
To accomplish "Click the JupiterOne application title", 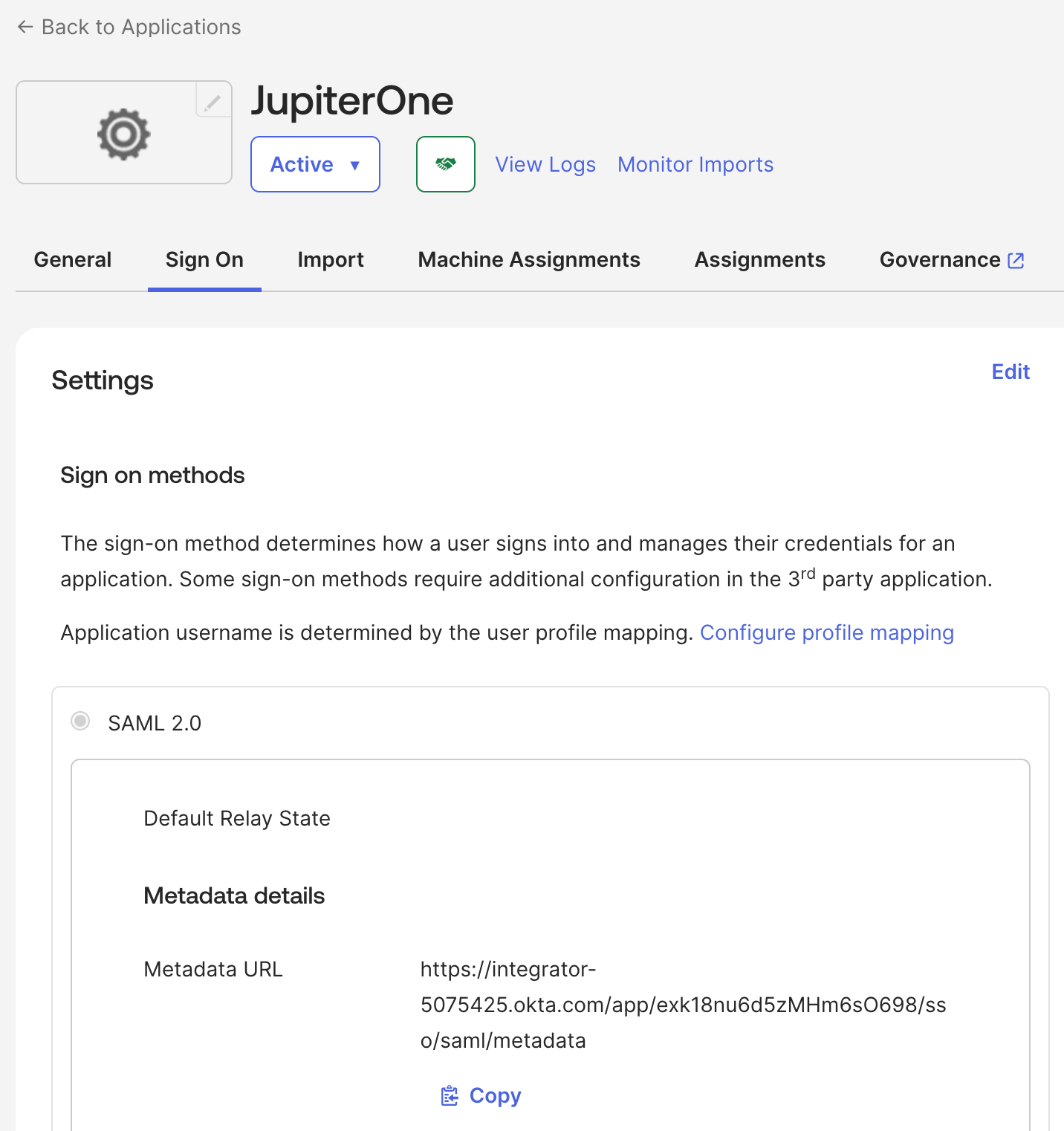I will coord(352,100).
